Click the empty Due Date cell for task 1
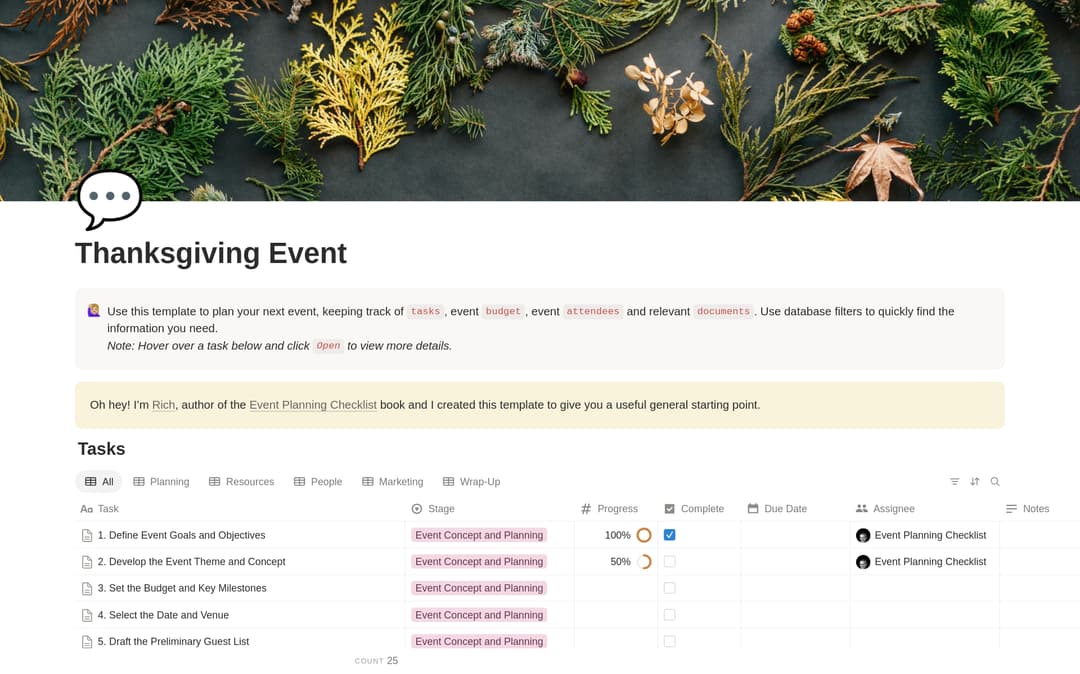The height and width of the screenshot is (674, 1080). click(x=796, y=535)
